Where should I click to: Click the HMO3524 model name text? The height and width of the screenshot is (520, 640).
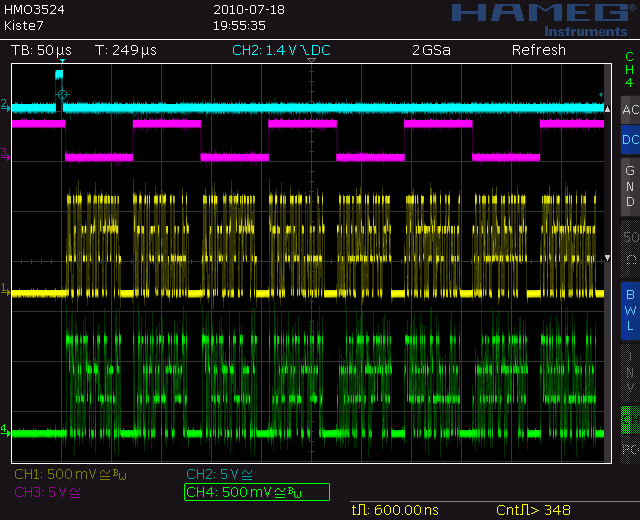[34, 10]
